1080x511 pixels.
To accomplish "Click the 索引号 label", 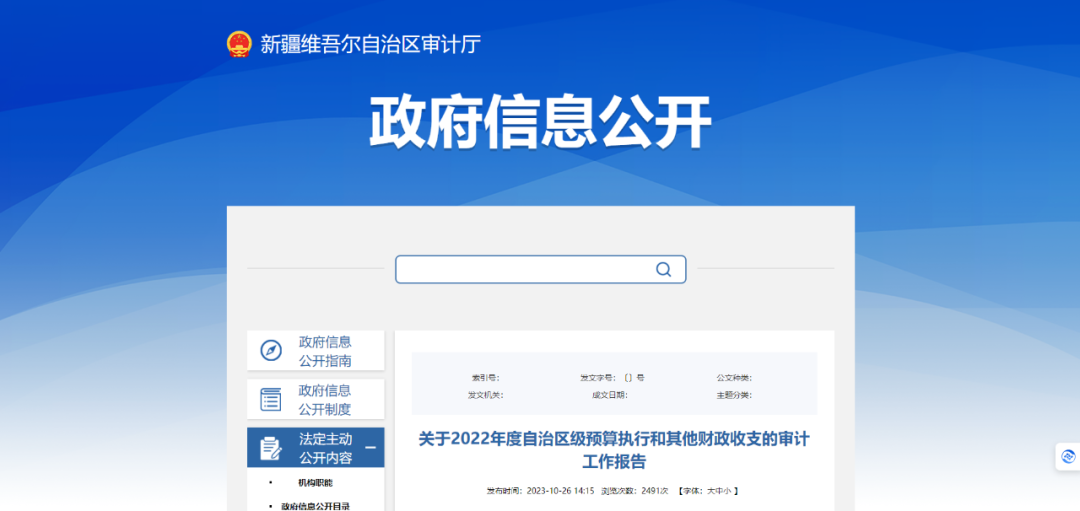I will click(x=485, y=377).
